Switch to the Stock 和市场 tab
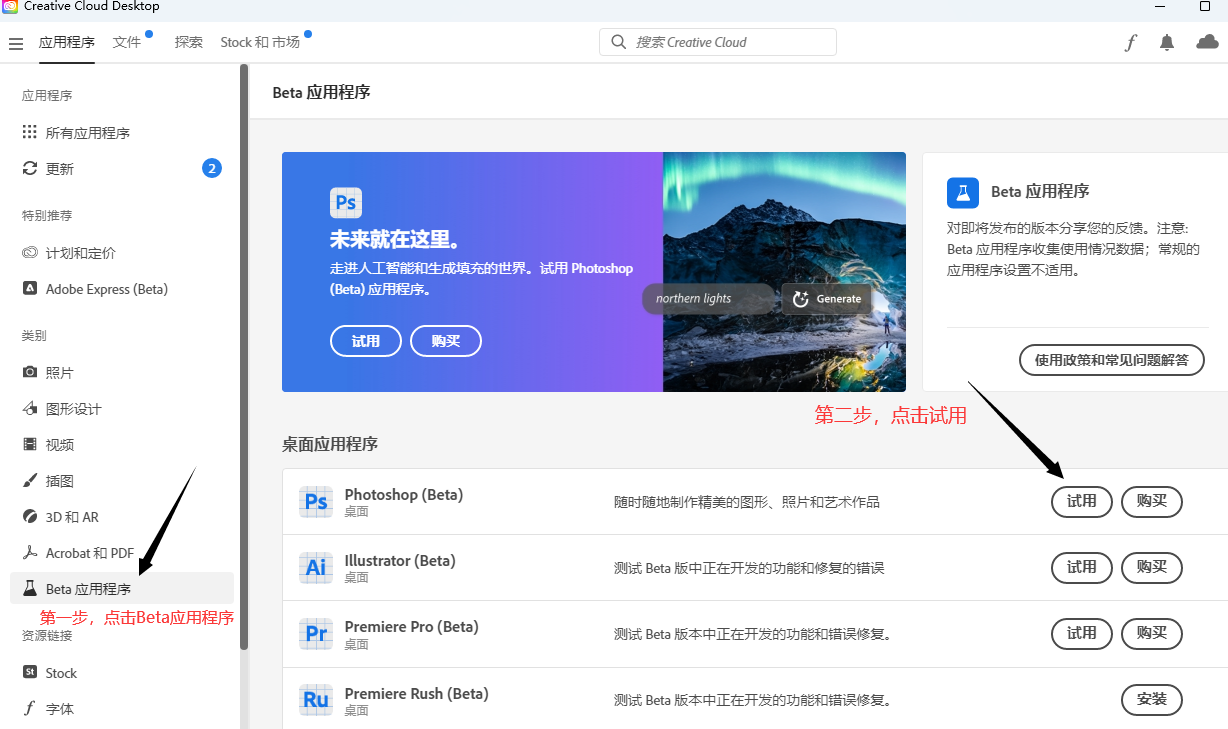This screenshot has height=729, width=1228. coord(260,42)
